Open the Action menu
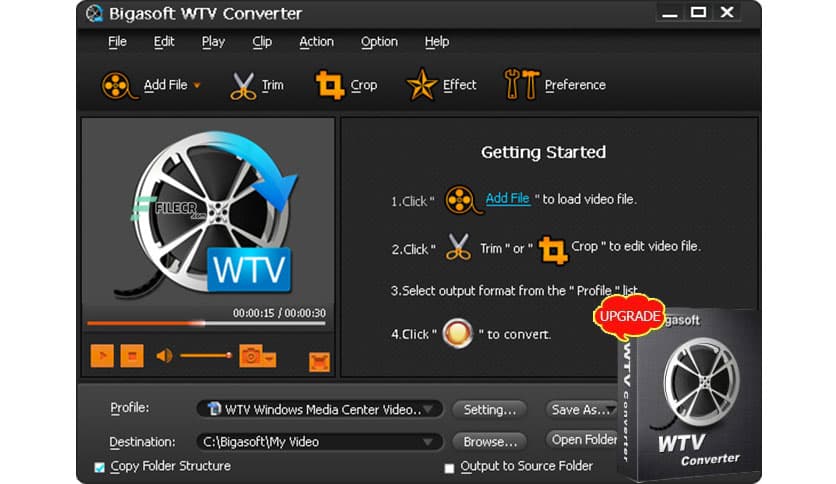 [316, 42]
